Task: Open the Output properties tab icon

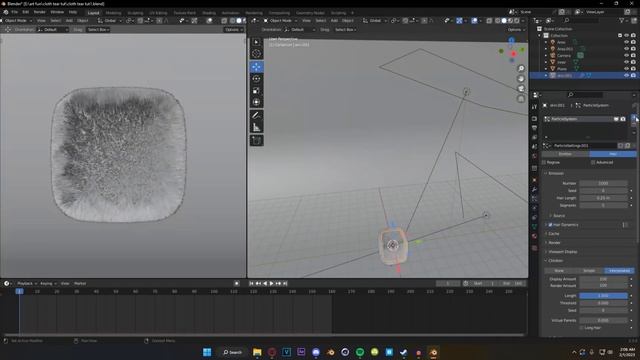Action: pyautogui.click(x=534, y=128)
